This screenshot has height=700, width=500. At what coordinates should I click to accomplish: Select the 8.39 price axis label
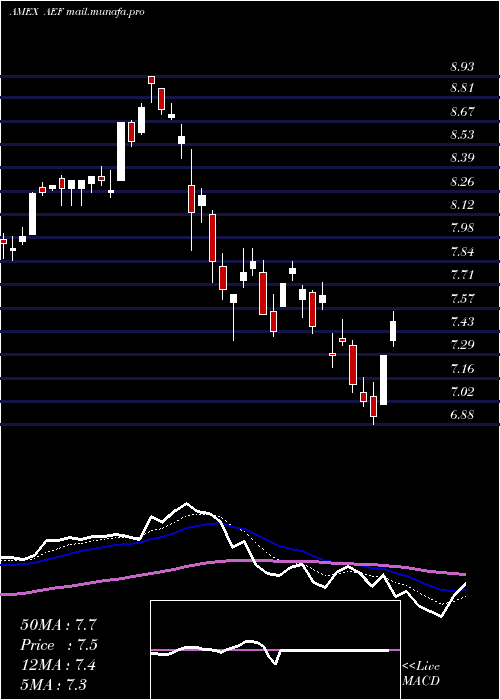pyautogui.click(x=462, y=158)
